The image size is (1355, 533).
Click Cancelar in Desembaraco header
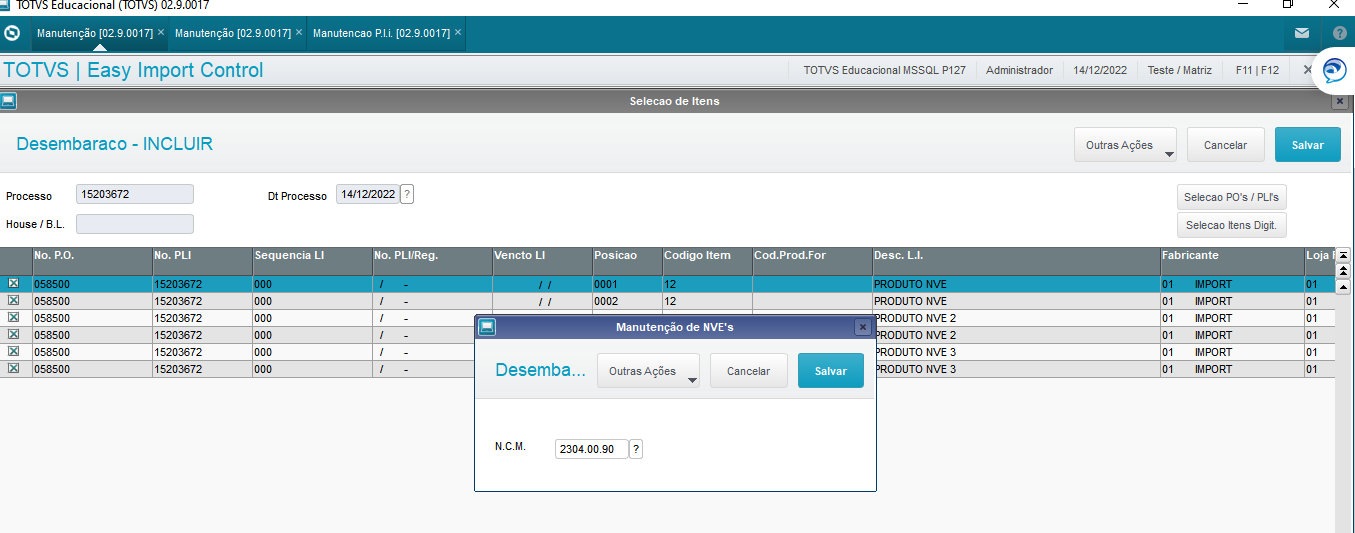(1225, 145)
